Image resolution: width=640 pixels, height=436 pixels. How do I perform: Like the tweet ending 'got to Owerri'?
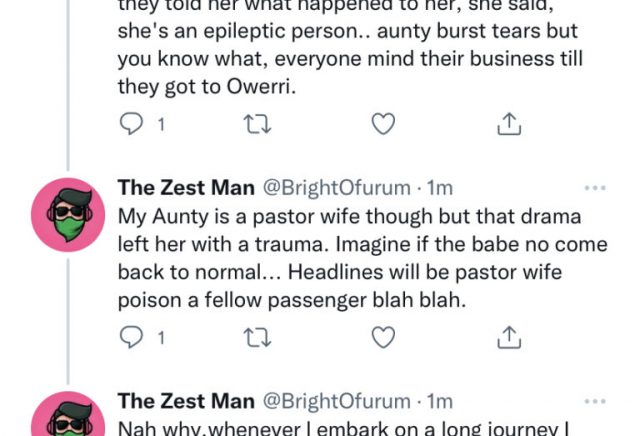coord(383,124)
